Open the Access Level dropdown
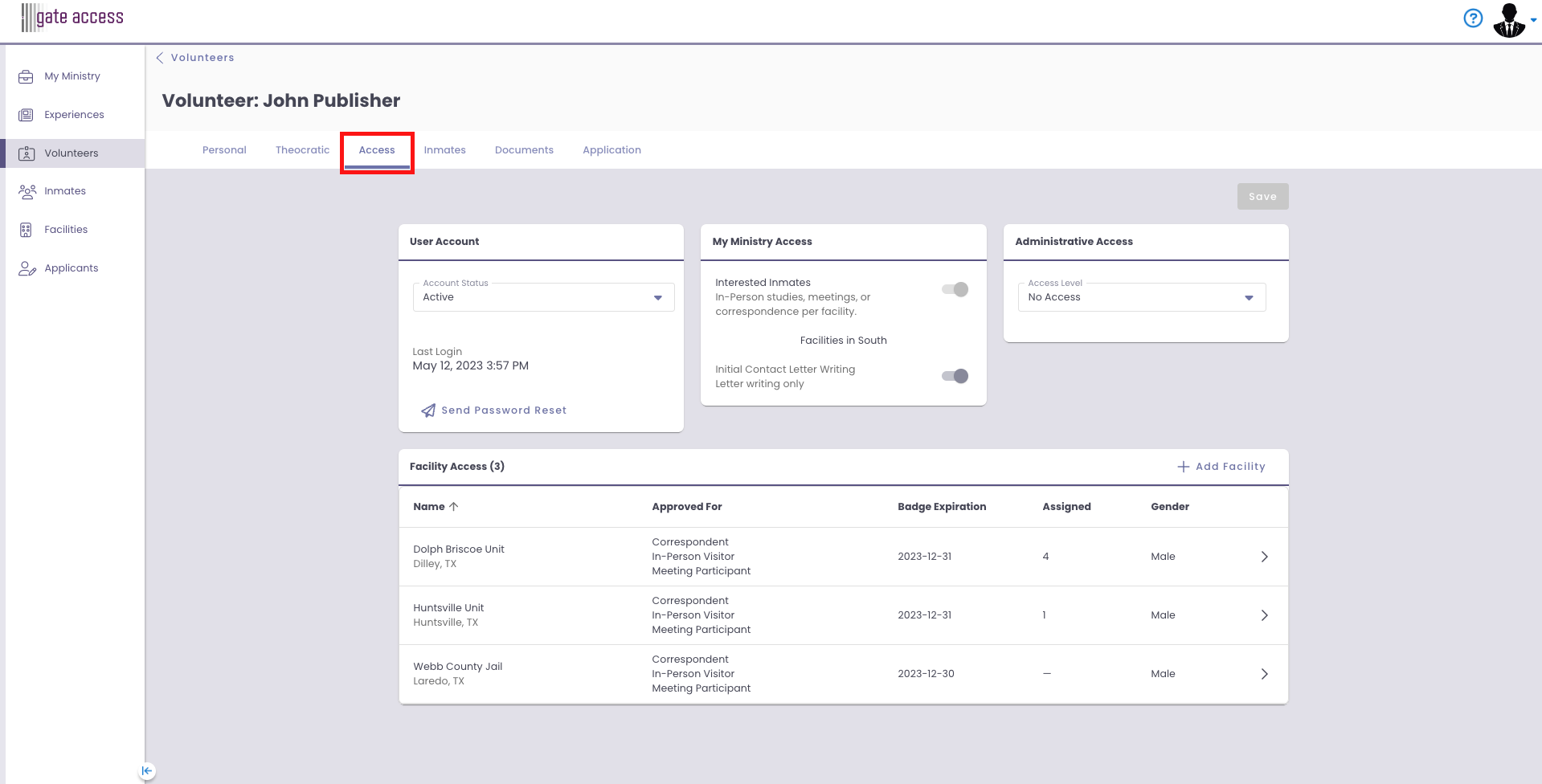Viewport: 1542px width, 784px height. pyautogui.click(x=1142, y=297)
